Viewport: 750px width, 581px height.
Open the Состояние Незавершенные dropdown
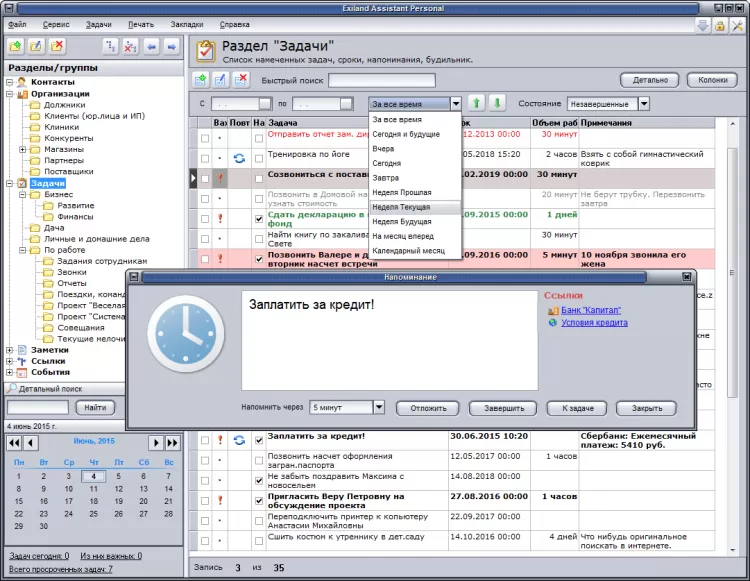pyautogui.click(x=644, y=104)
